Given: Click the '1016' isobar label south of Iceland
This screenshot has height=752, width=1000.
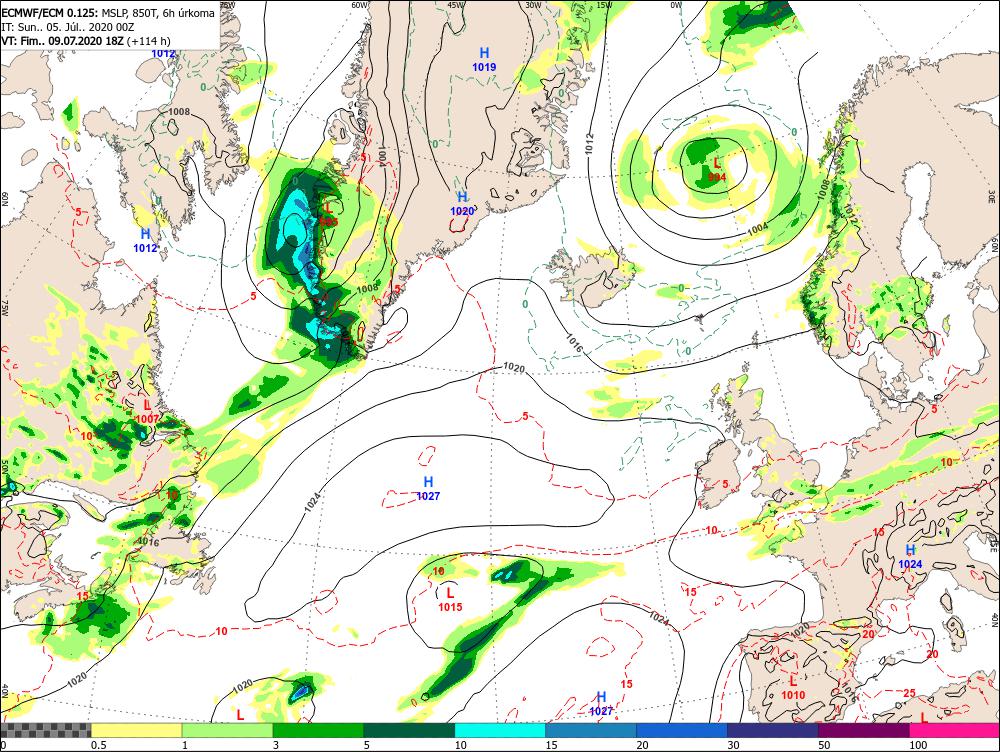Looking at the screenshot, I should click(x=575, y=343).
